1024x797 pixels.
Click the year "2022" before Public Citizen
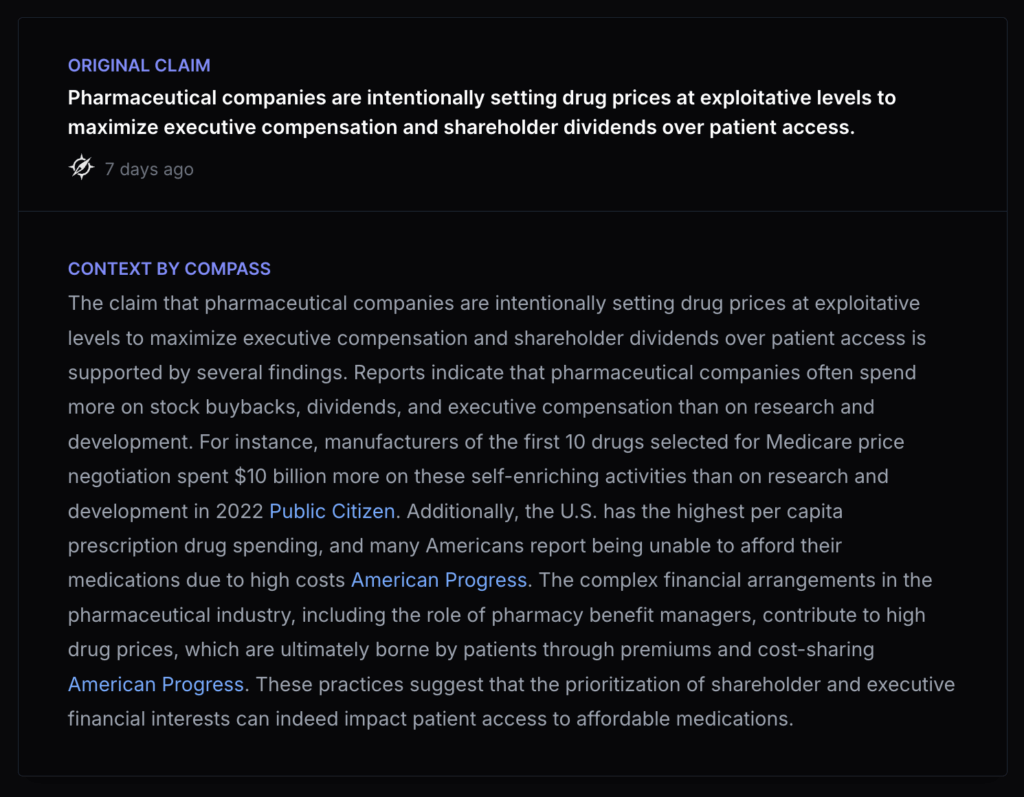pyautogui.click(x=240, y=511)
